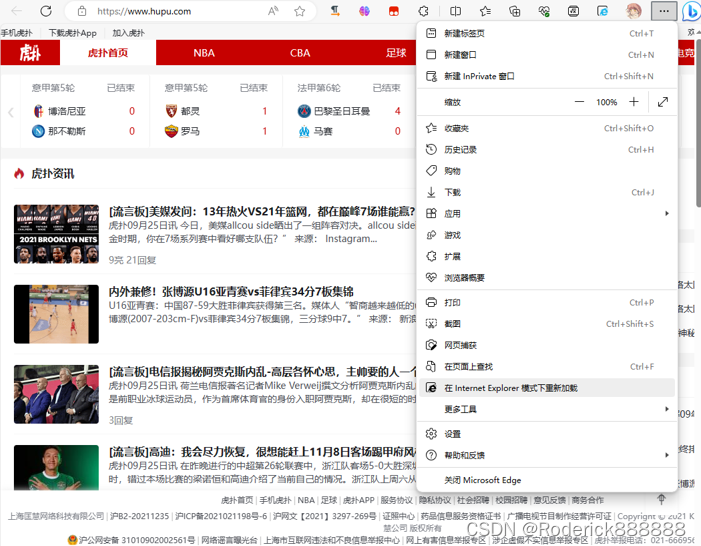Expand 帮助和反馈 submenu
Image resolution: width=701 pixels, height=546 pixels.
(x=547, y=455)
